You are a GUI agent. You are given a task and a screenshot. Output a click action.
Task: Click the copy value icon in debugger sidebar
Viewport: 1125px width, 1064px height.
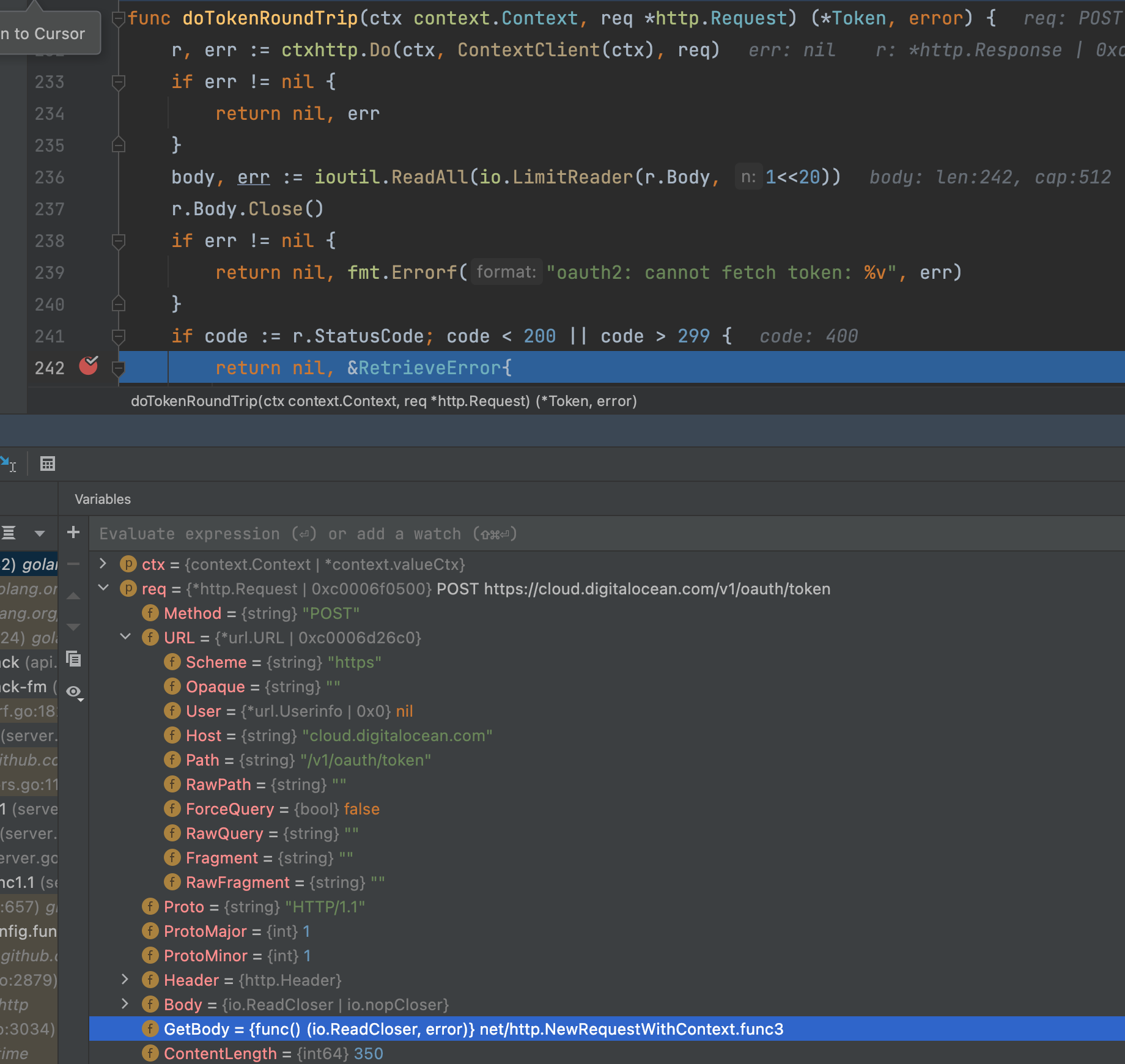(73, 659)
